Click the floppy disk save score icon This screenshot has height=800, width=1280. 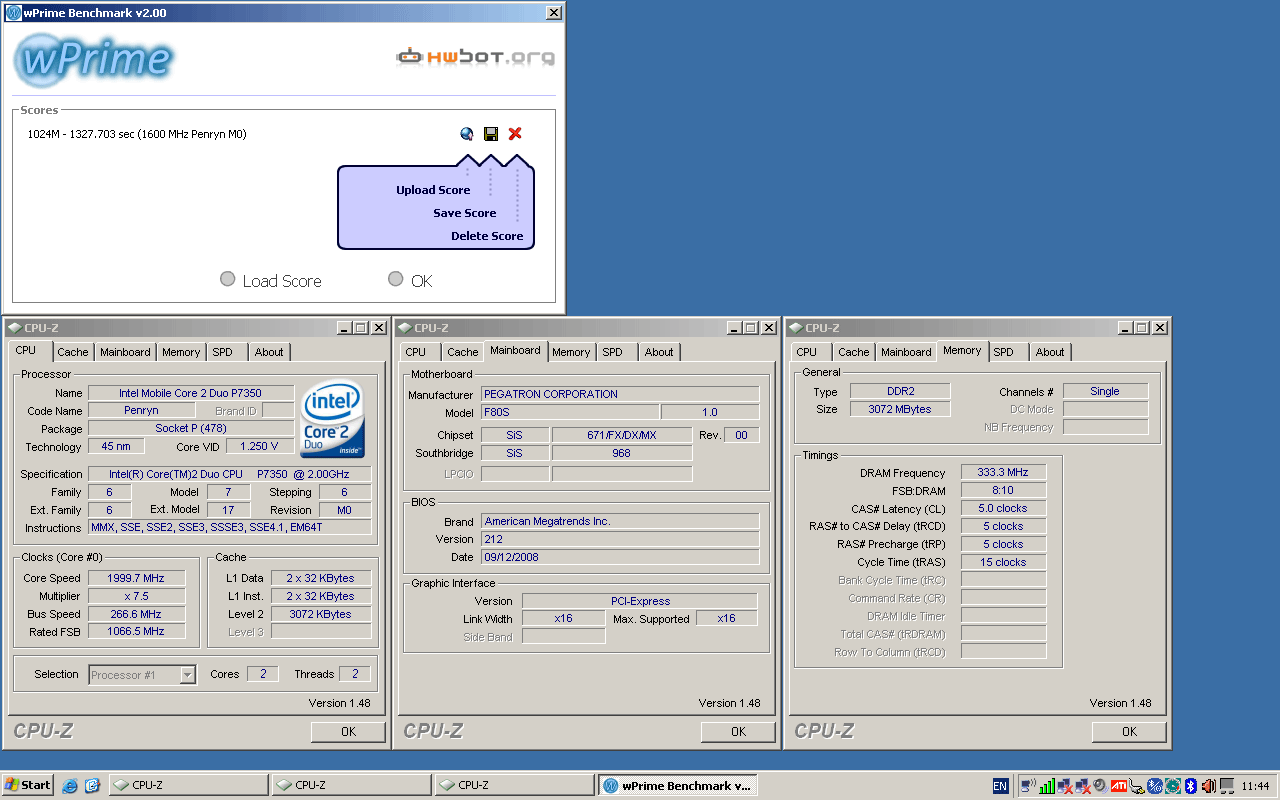pos(491,134)
